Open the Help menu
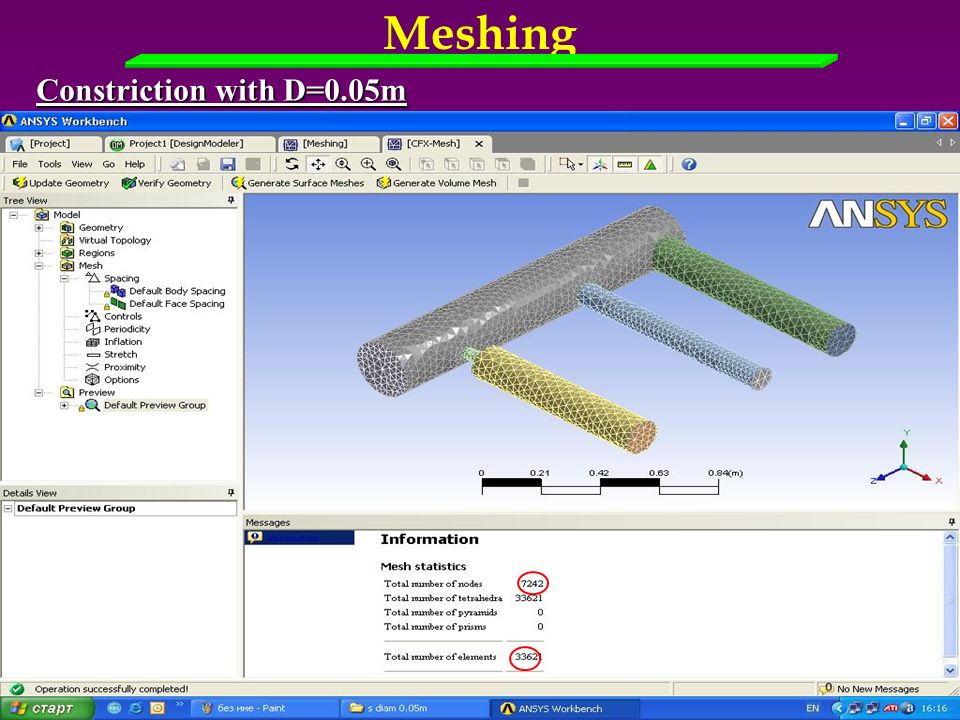 [135, 164]
